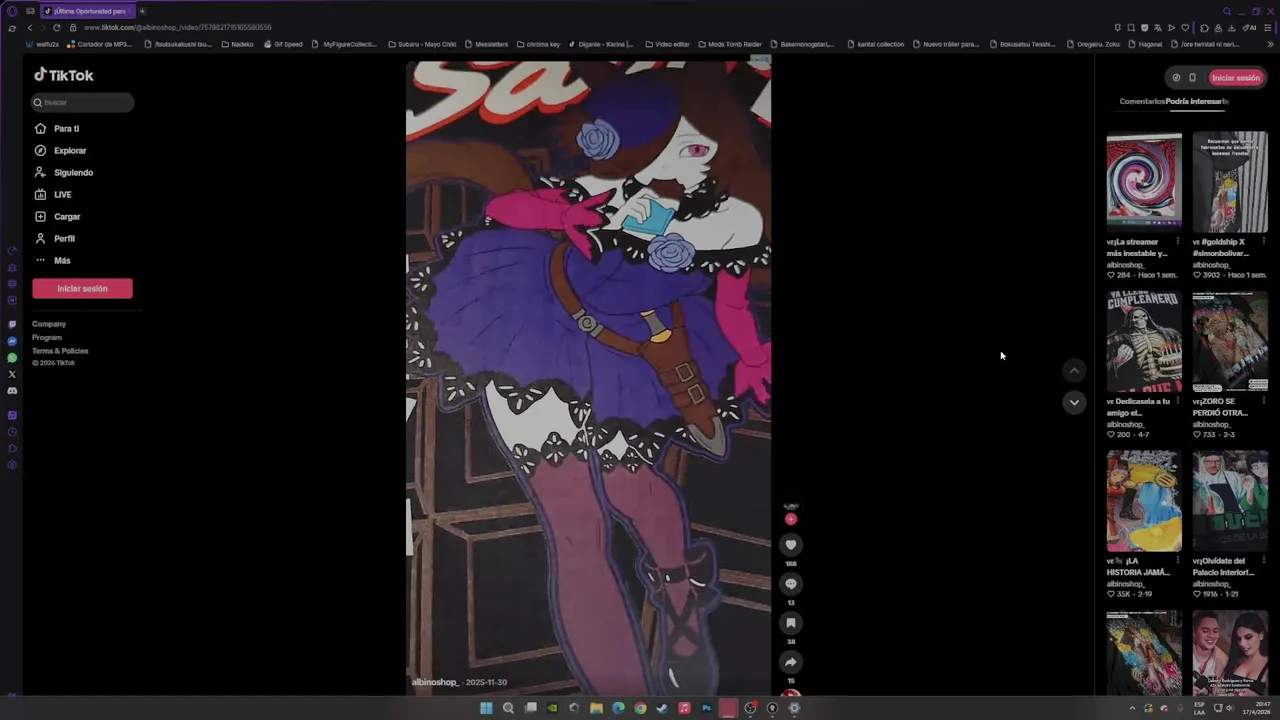Image resolution: width=1280 pixels, height=720 pixels.
Task: Click the sidebar Iniciar sesión button
Action: 82,288
